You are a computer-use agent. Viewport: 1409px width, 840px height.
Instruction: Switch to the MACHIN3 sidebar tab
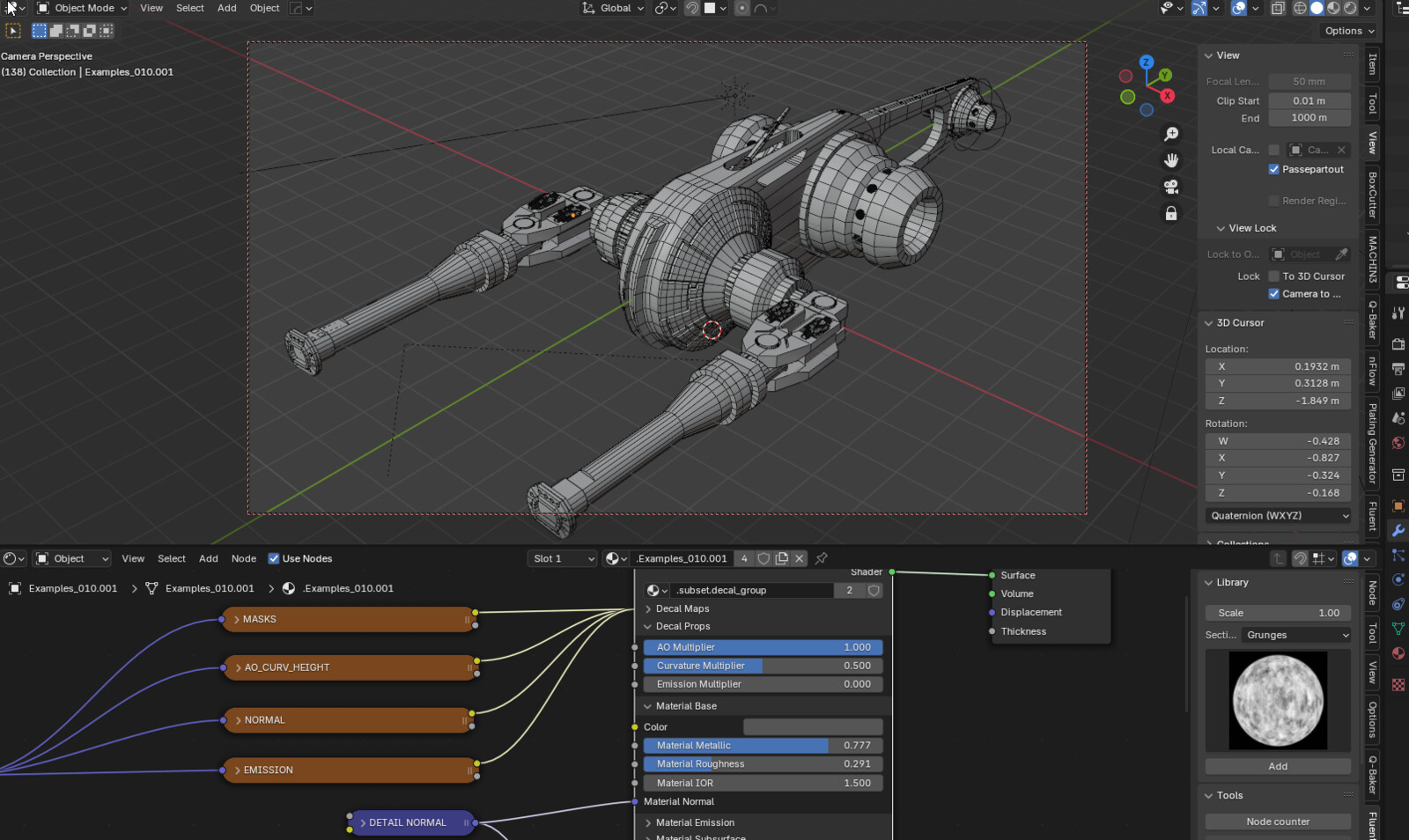coord(1372,259)
